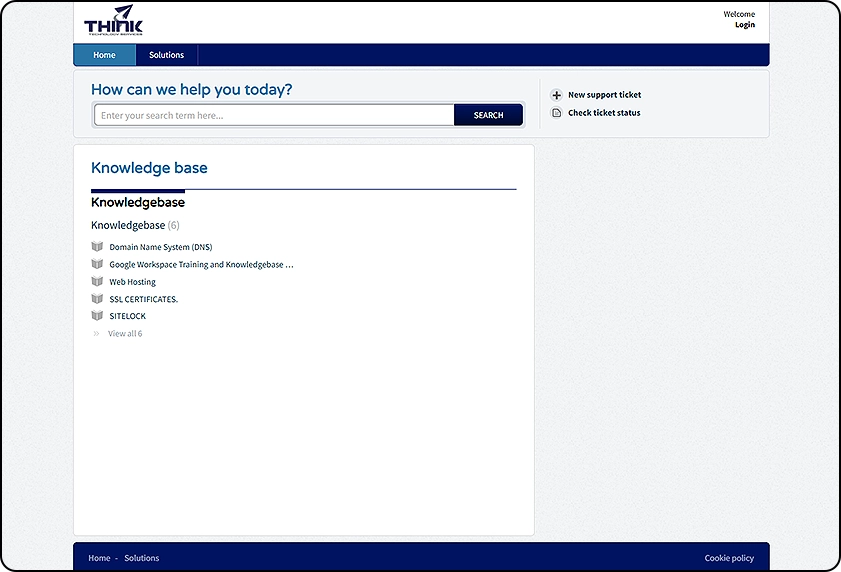The height and width of the screenshot is (572, 841).
Task: Open the Cookie policy footer link
Action: 729,558
